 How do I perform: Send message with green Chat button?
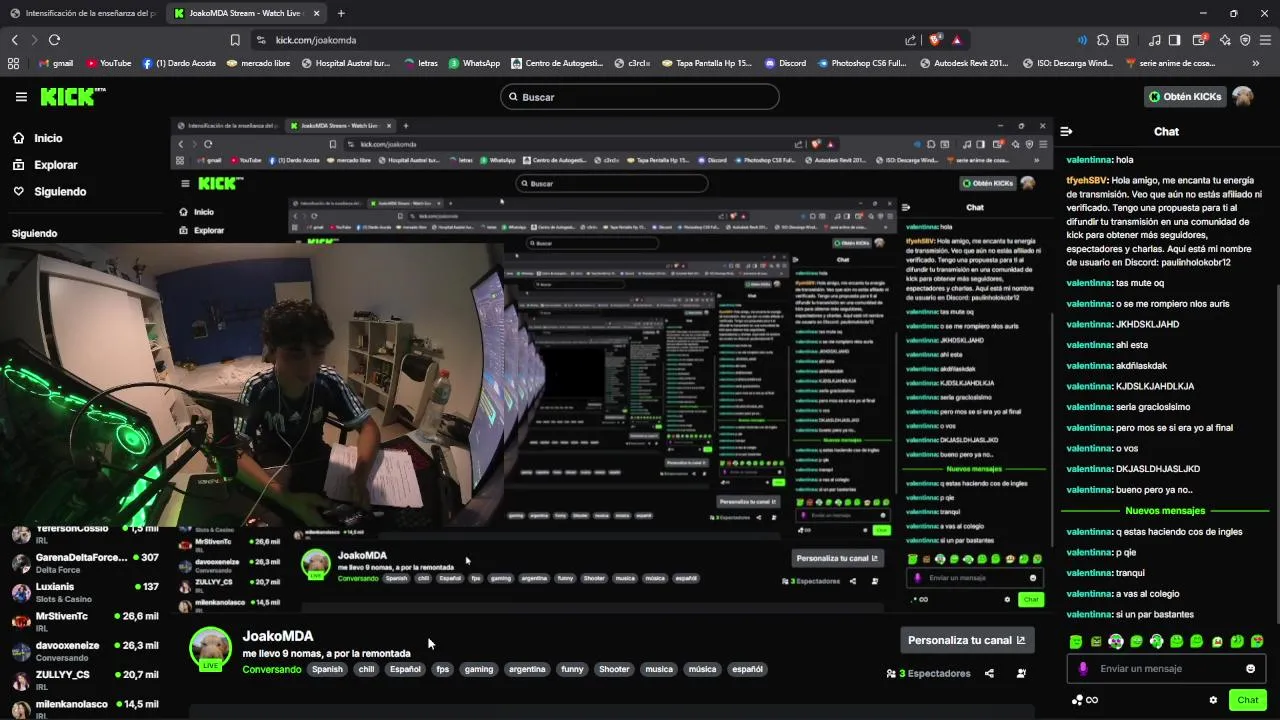click(1247, 700)
